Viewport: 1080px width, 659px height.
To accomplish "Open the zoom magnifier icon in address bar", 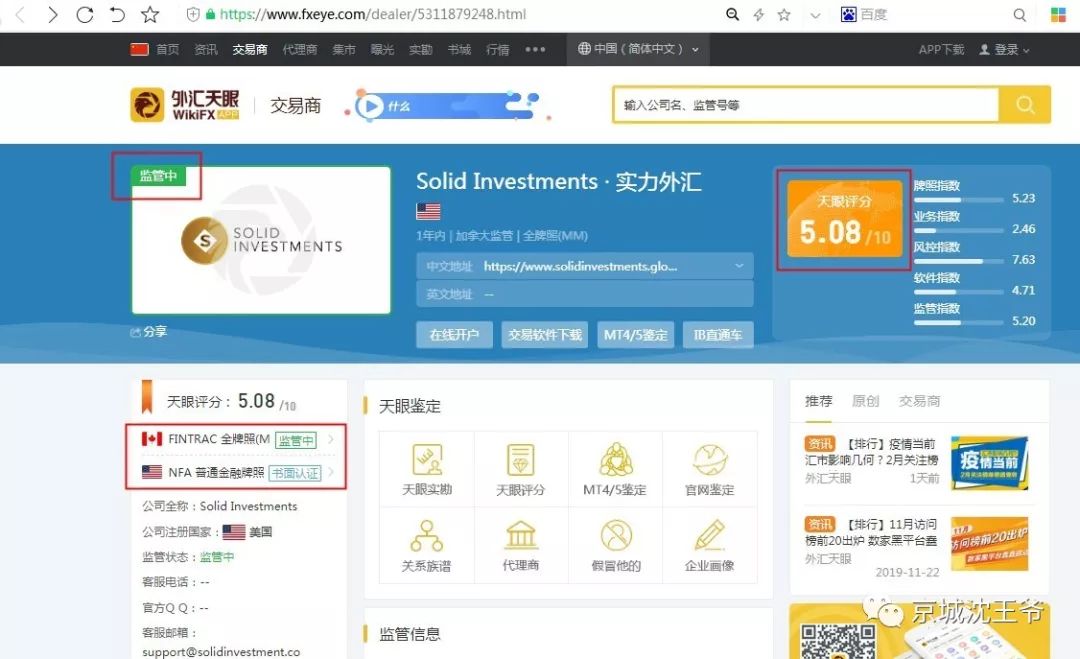I will coord(732,14).
